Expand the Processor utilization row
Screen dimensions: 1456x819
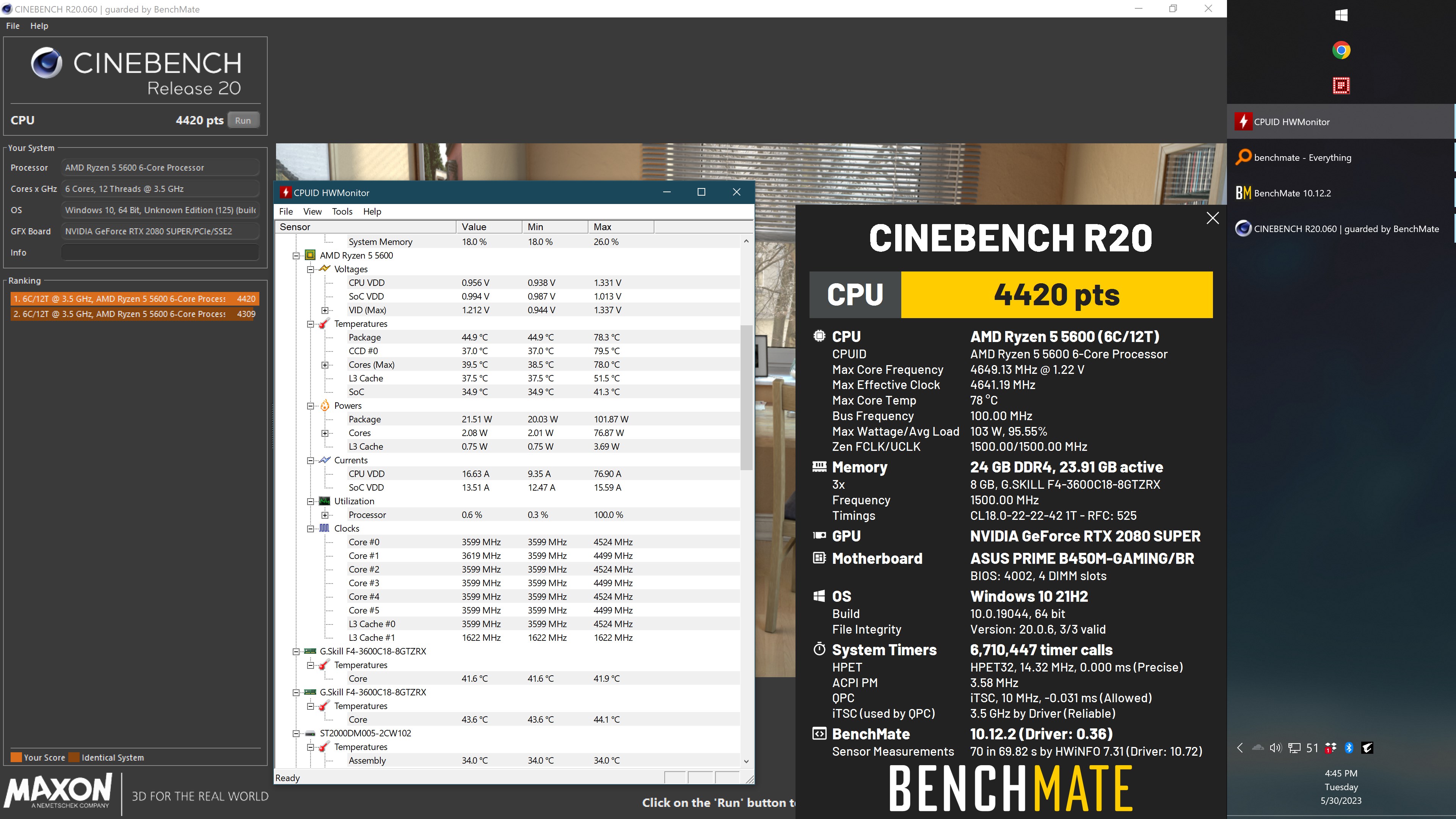pyautogui.click(x=325, y=515)
